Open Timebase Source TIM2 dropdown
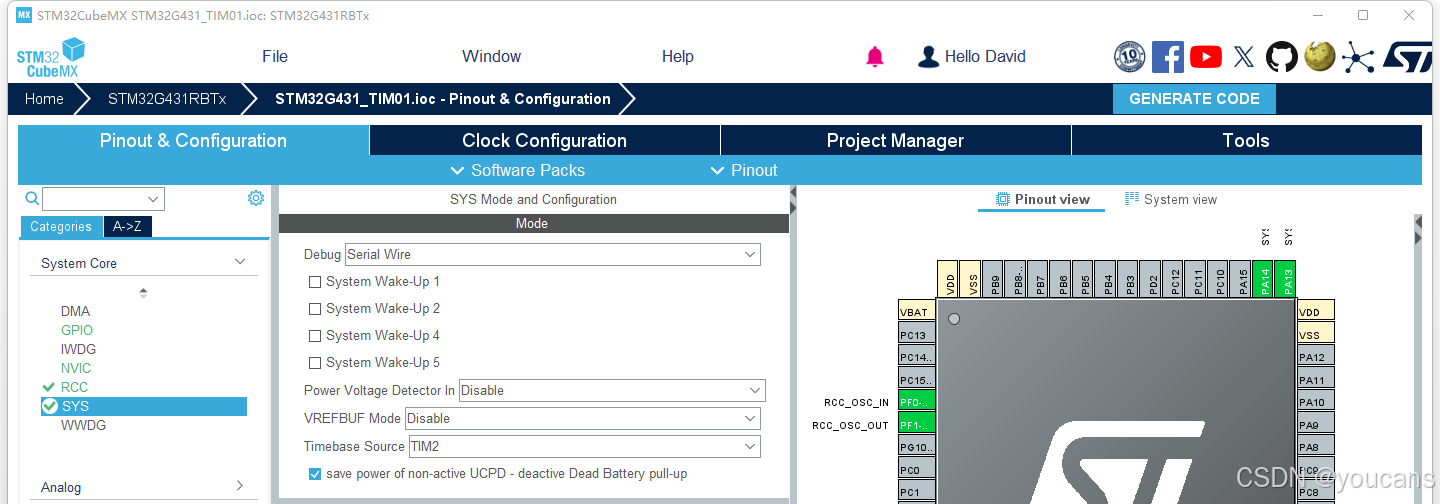Viewport: 1440px width, 504px height. click(x=584, y=446)
